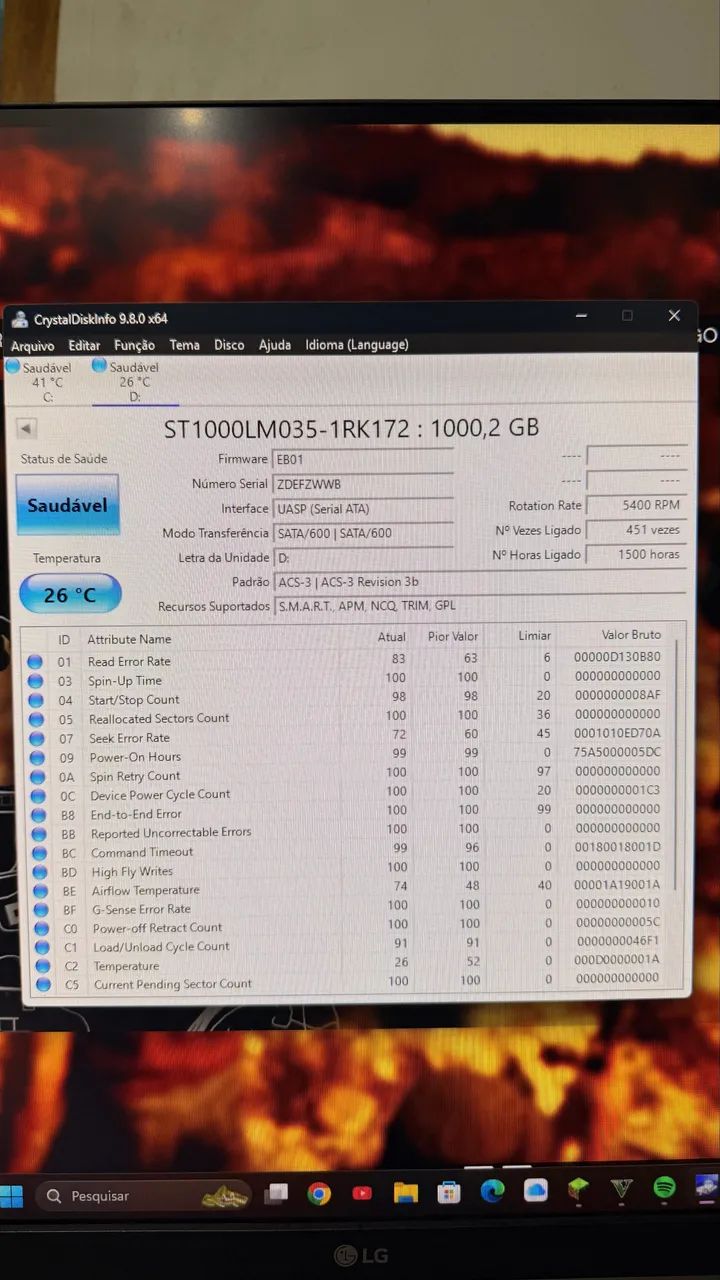Click the Limiar column header
This screenshot has height=1280, width=720.
[535, 636]
